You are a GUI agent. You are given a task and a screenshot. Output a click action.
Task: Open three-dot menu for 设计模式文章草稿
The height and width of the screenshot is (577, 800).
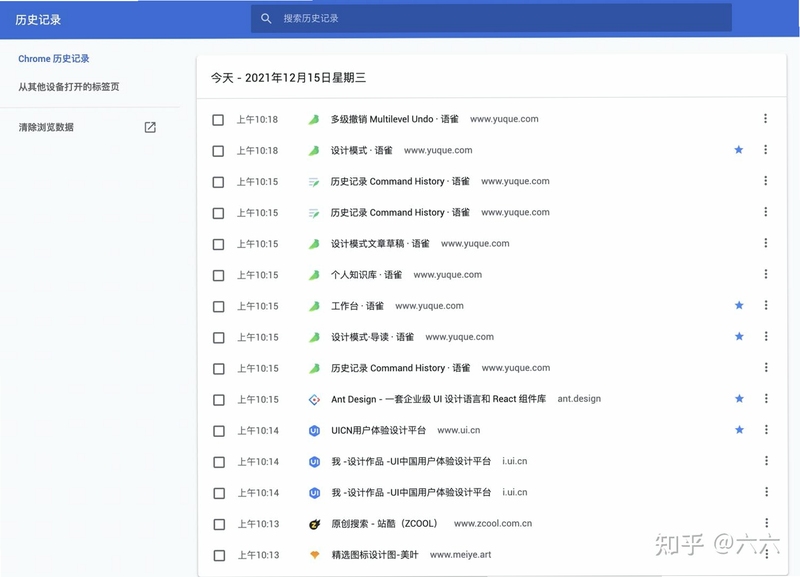766,243
